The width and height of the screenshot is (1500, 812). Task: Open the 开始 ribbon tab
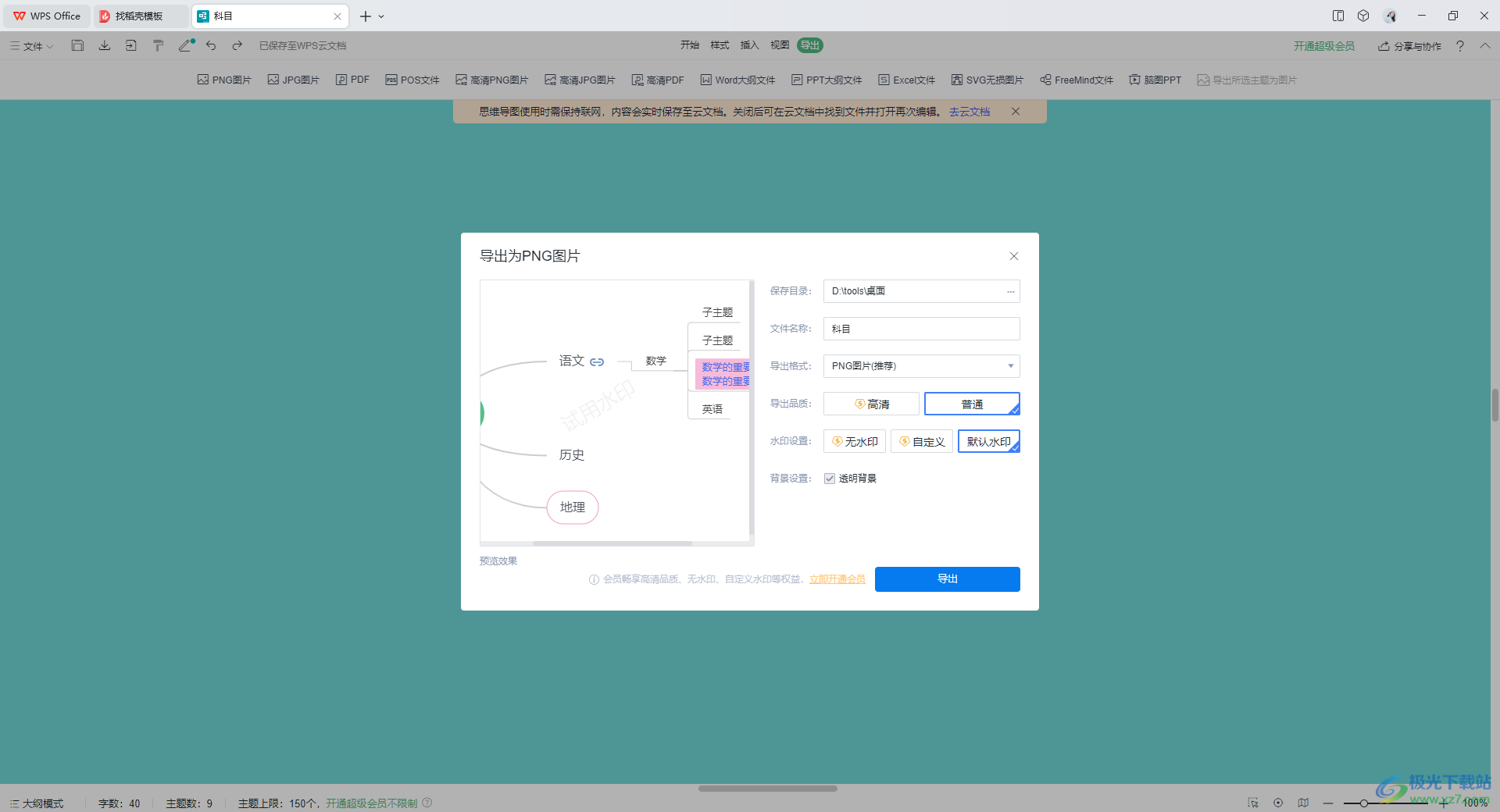(690, 45)
